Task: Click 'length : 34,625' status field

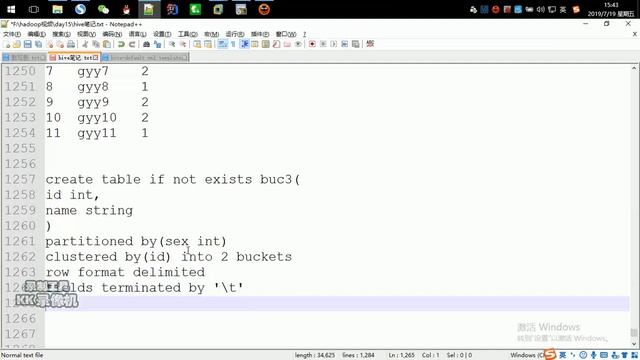Action: click(315, 355)
